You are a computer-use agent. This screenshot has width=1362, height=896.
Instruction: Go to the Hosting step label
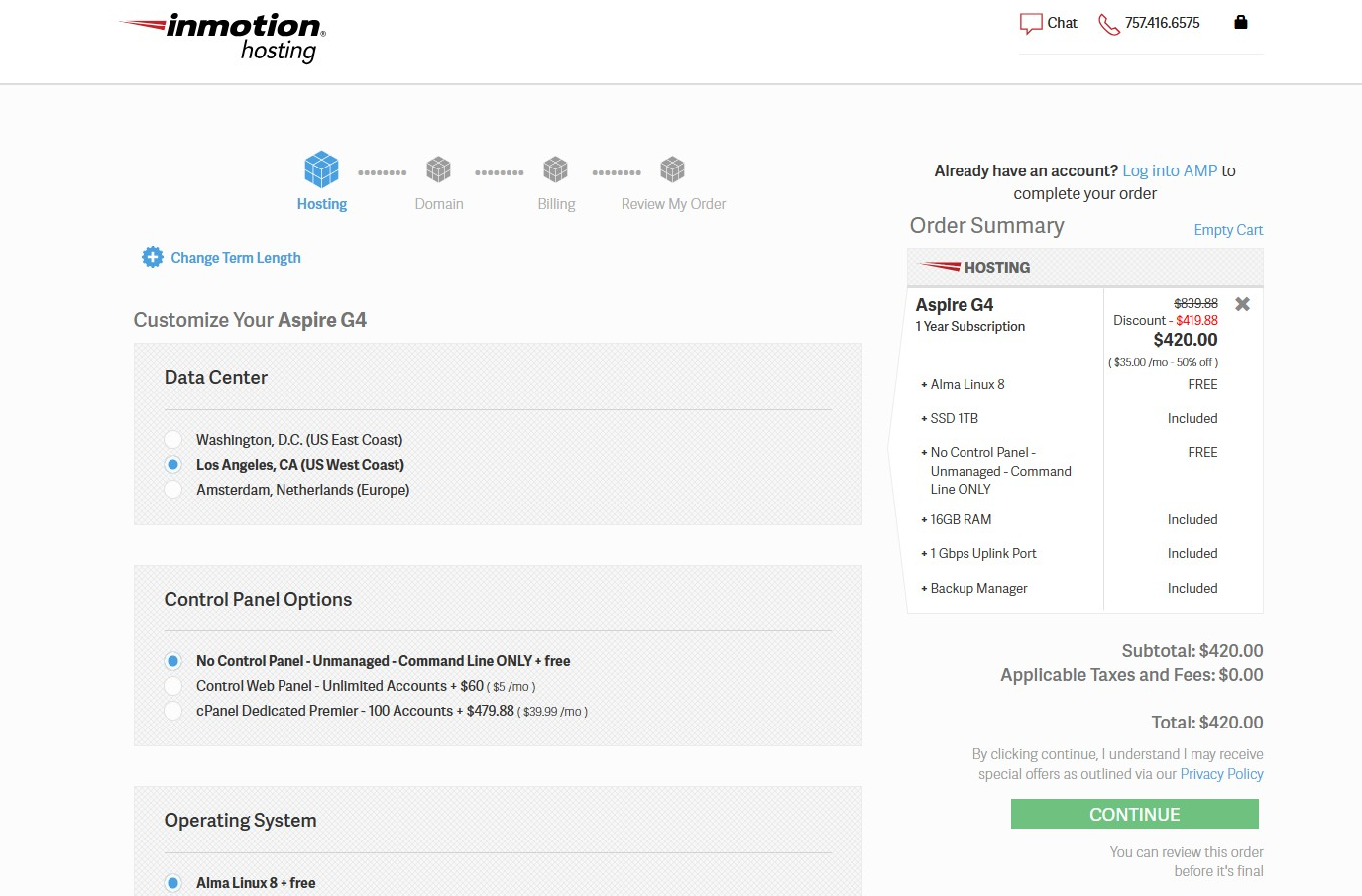coord(322,204)
